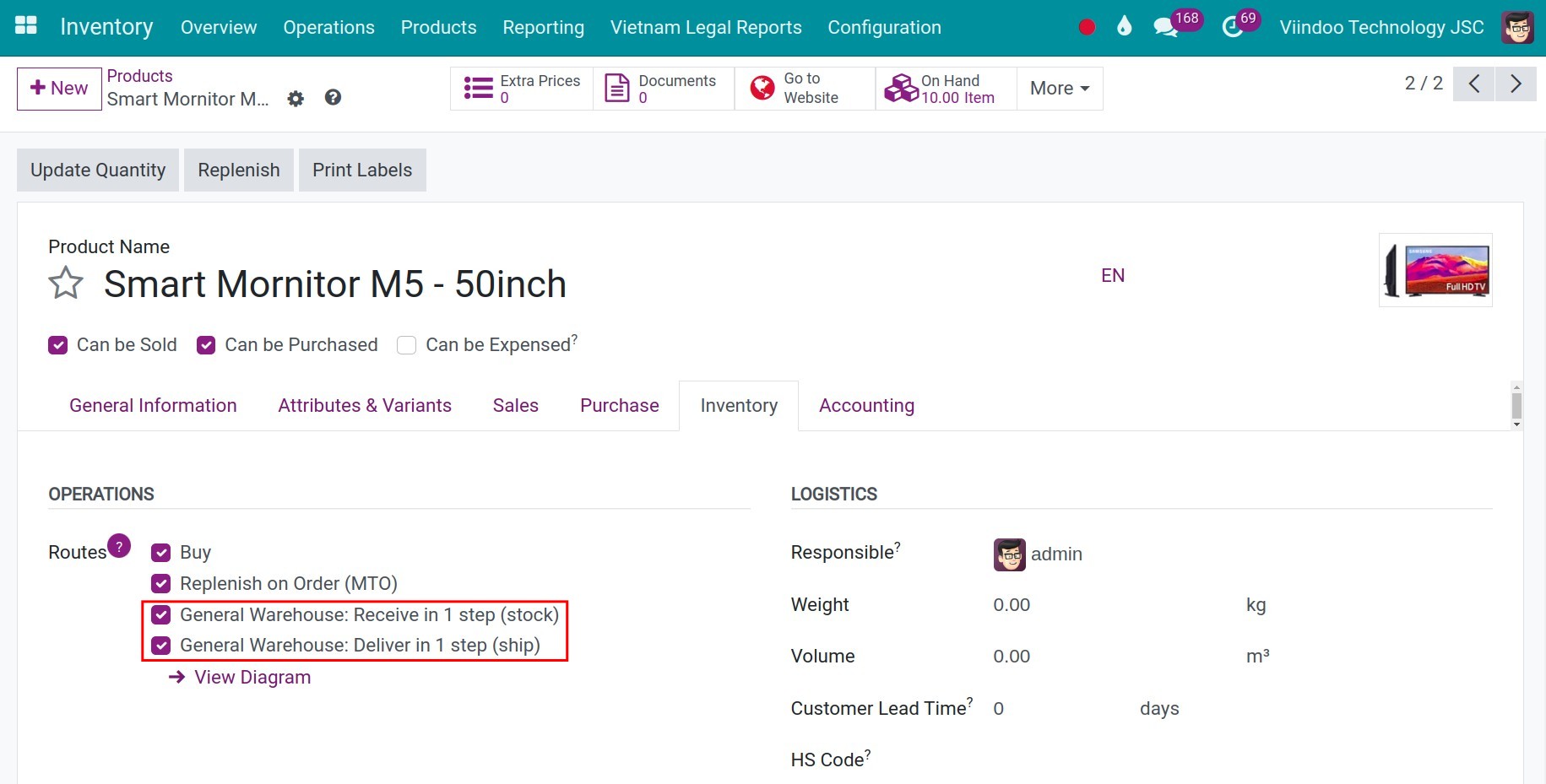Open the Configuration menu
This screenshot has width=1546, height=784.
884,27
